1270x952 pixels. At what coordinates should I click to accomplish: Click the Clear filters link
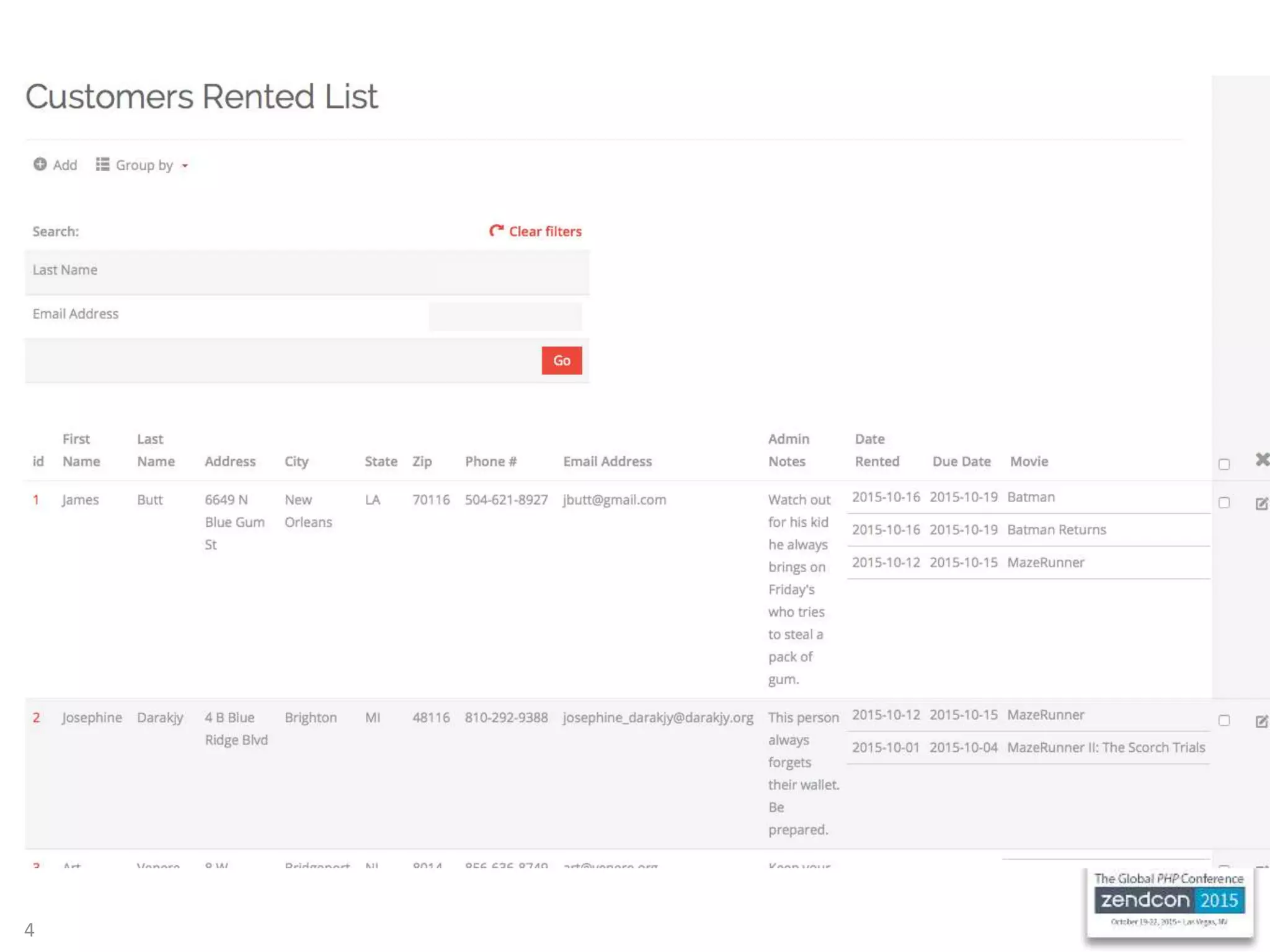[544, 231]
